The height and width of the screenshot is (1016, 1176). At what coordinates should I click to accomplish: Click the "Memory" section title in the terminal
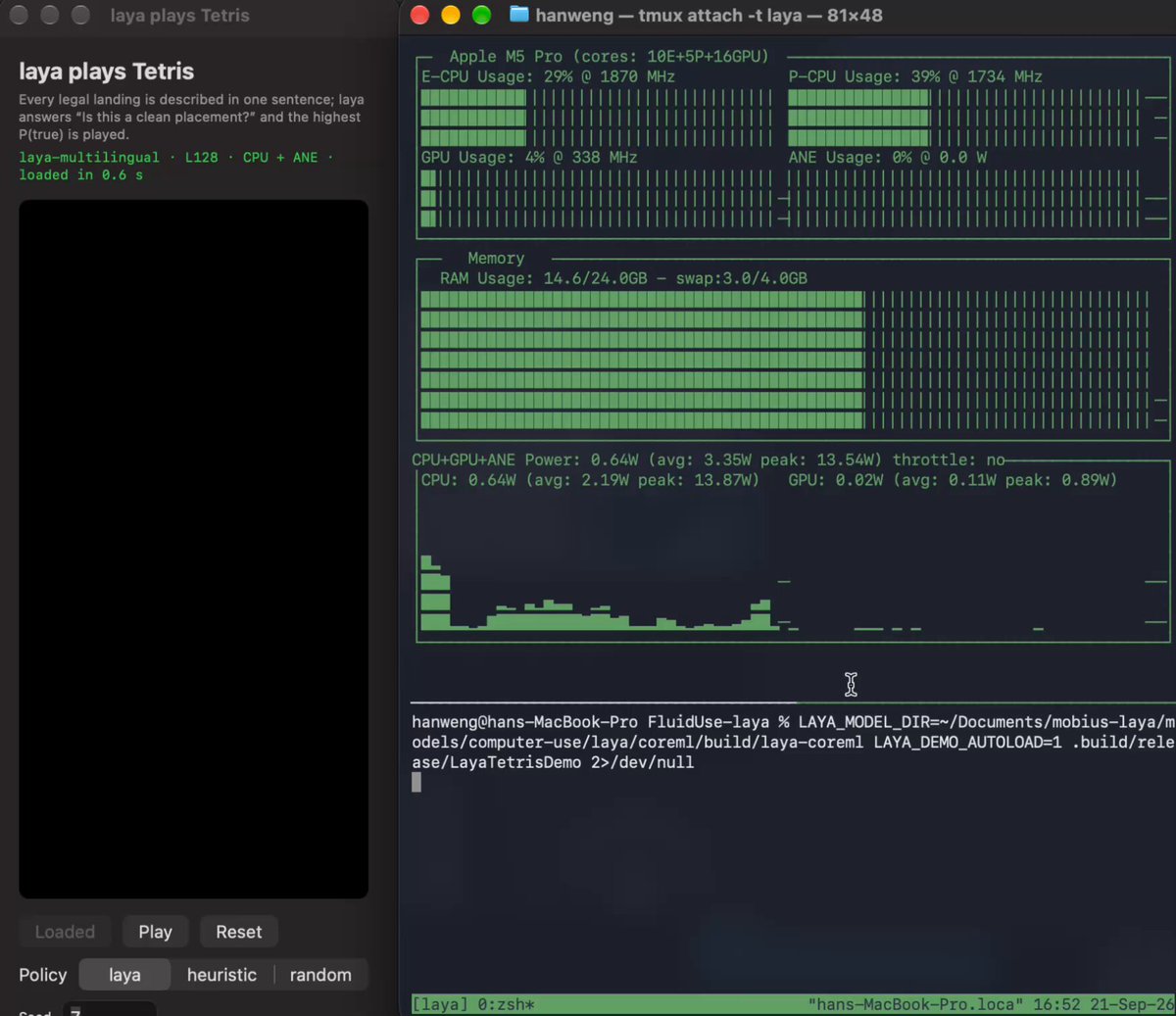click(x=496, y=258)
